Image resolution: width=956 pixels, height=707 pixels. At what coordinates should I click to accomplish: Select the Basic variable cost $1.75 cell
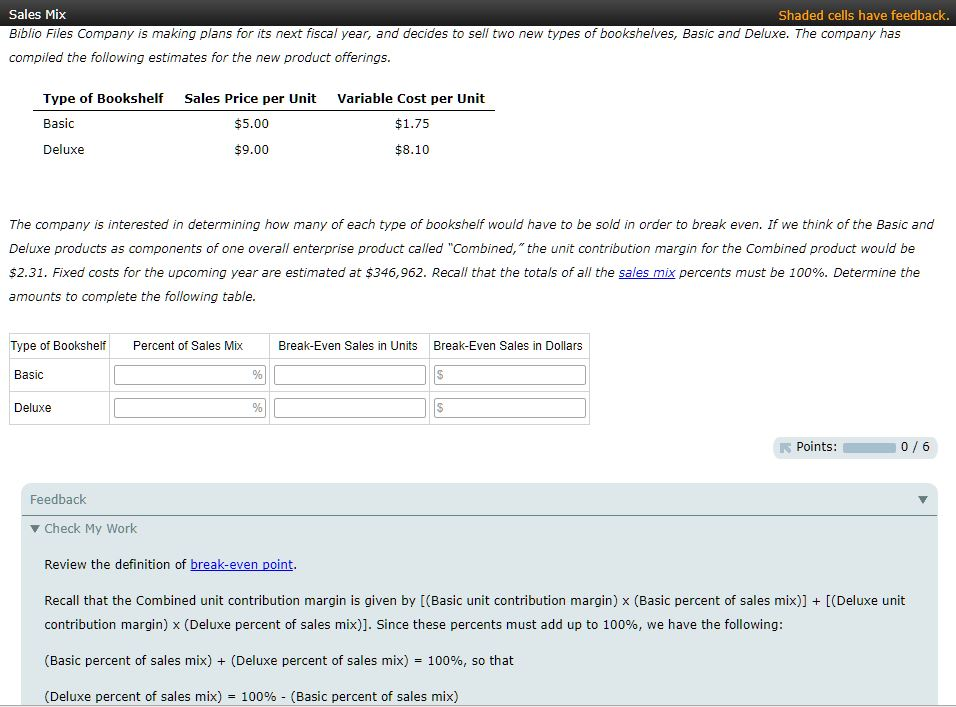[412, 124]
